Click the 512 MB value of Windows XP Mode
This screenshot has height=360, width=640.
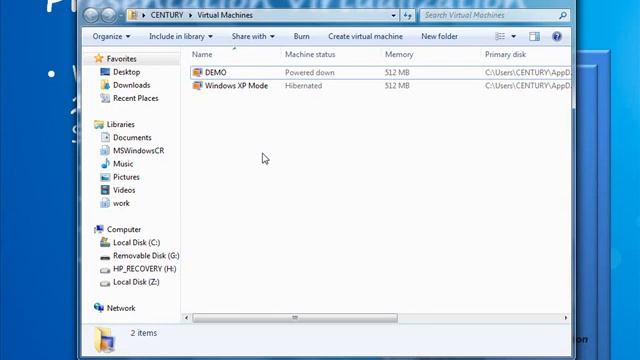pyautogui.click(x=397, y=86)
